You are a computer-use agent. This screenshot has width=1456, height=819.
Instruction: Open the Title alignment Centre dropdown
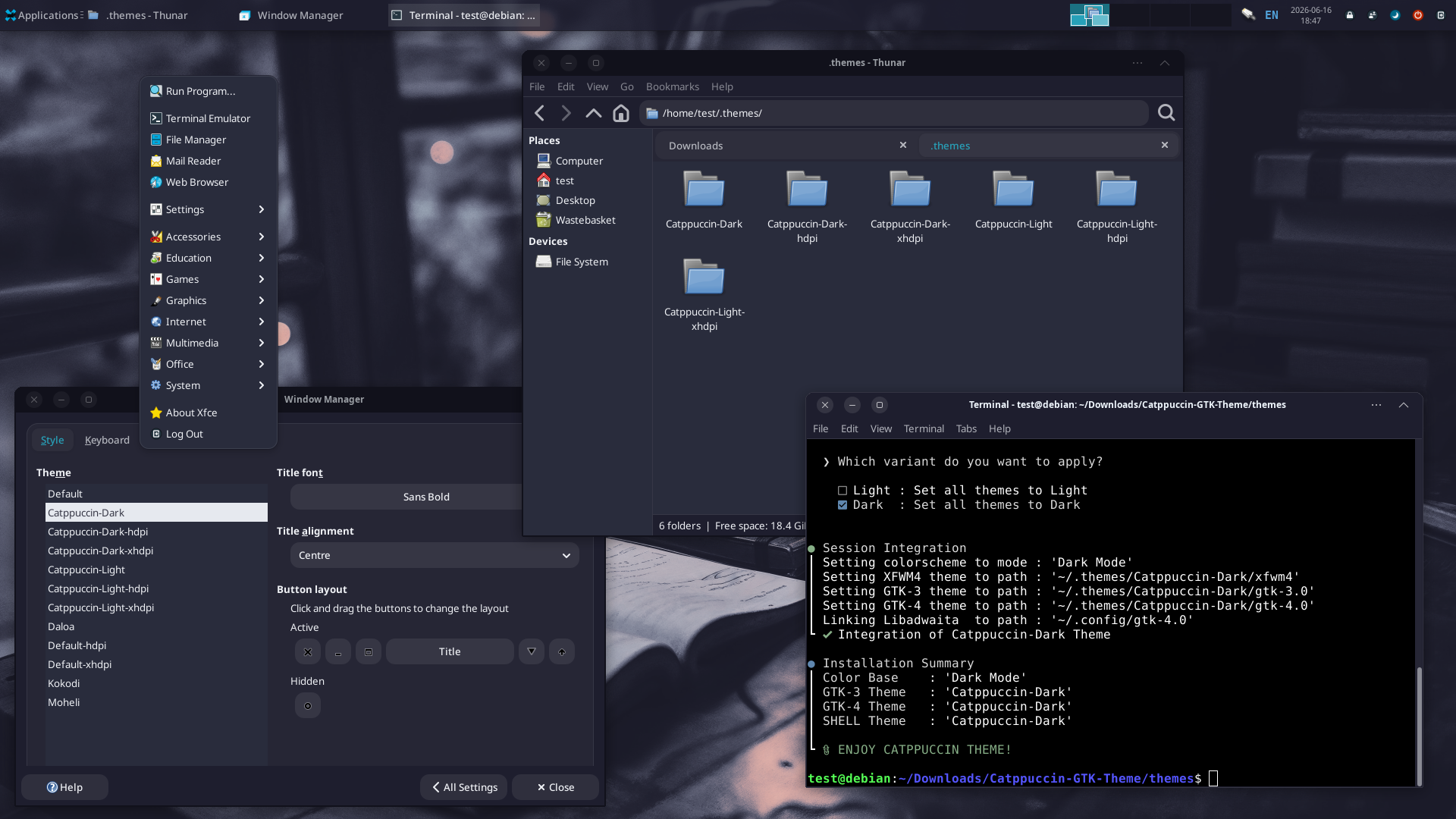point(435,555)
